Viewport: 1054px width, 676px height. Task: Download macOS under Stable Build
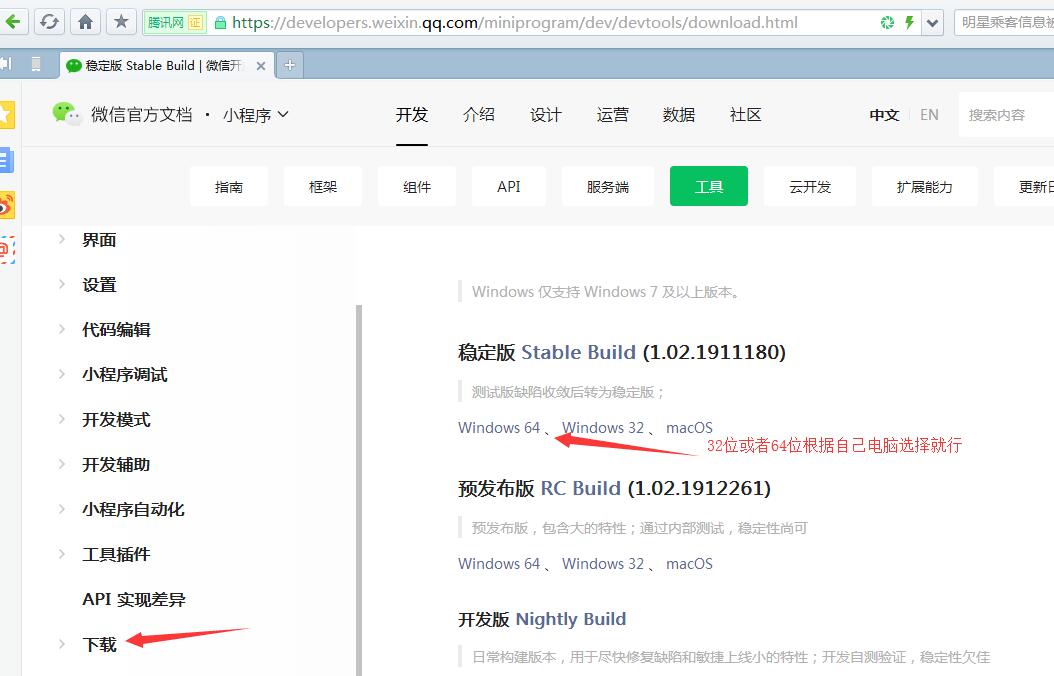pyautogui.click(x=689, y=428)
